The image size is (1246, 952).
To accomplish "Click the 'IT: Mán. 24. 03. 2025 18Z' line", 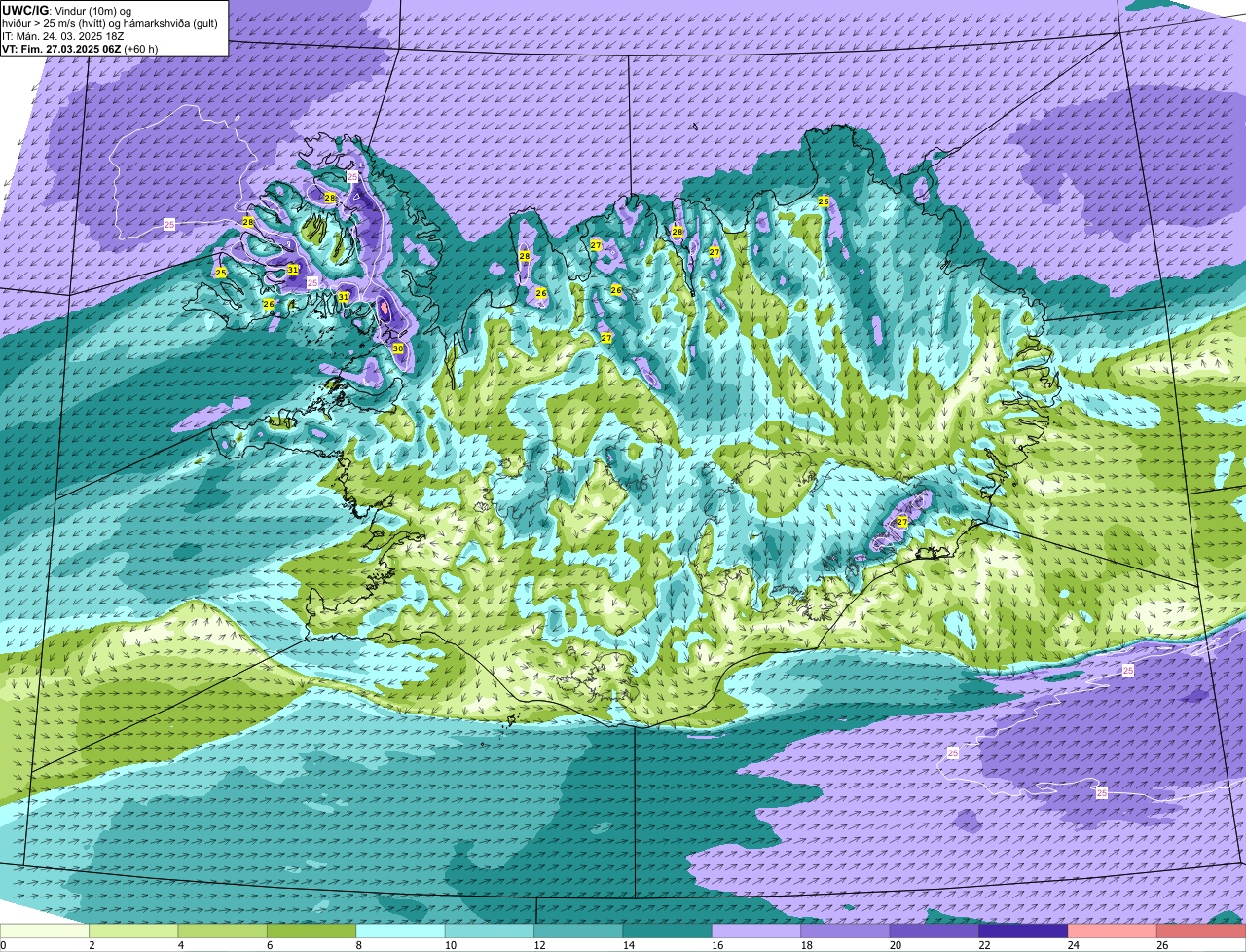I will point(62,36).
